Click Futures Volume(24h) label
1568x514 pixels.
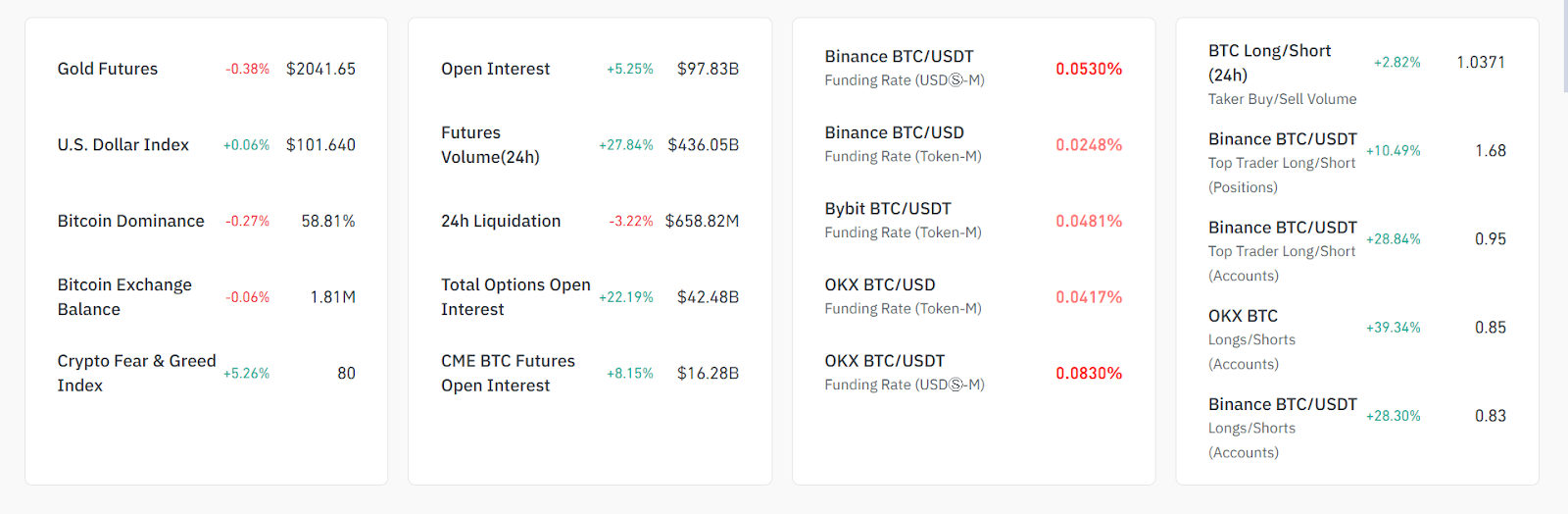click(x=490, y=145)
